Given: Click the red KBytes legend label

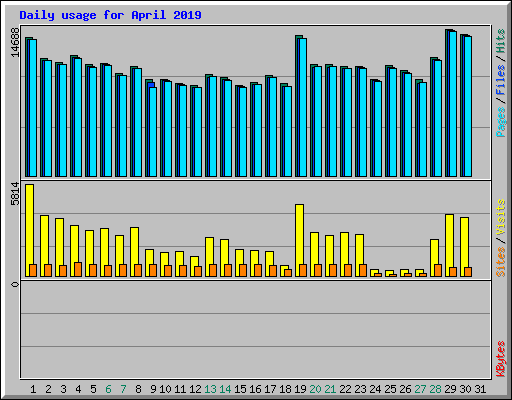Looking at the screenshot, I should (x=501, y=359).
